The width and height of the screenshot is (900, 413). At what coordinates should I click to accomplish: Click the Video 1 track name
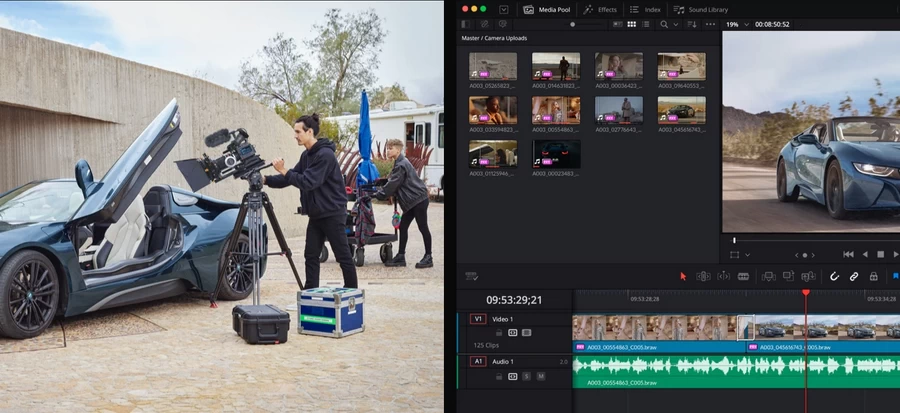pyautogui.click(x=503, y=319)
